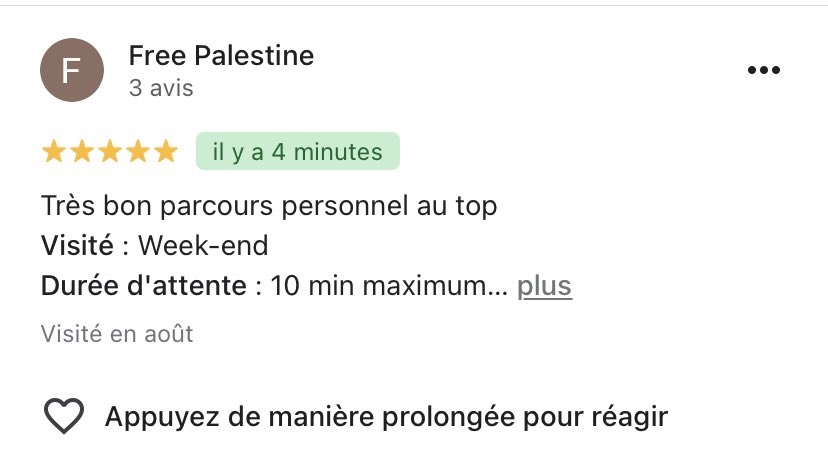Viewport: 828px width, 473px height.
Task: Click the first star of the rating
Action: pyautogui.click(x=53, y=152)
